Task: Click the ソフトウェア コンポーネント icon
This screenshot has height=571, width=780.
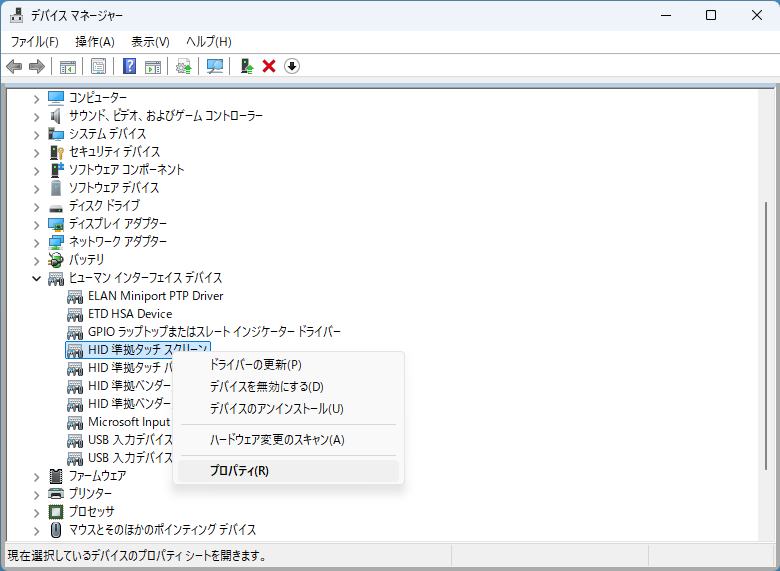Action: [57, 170]
